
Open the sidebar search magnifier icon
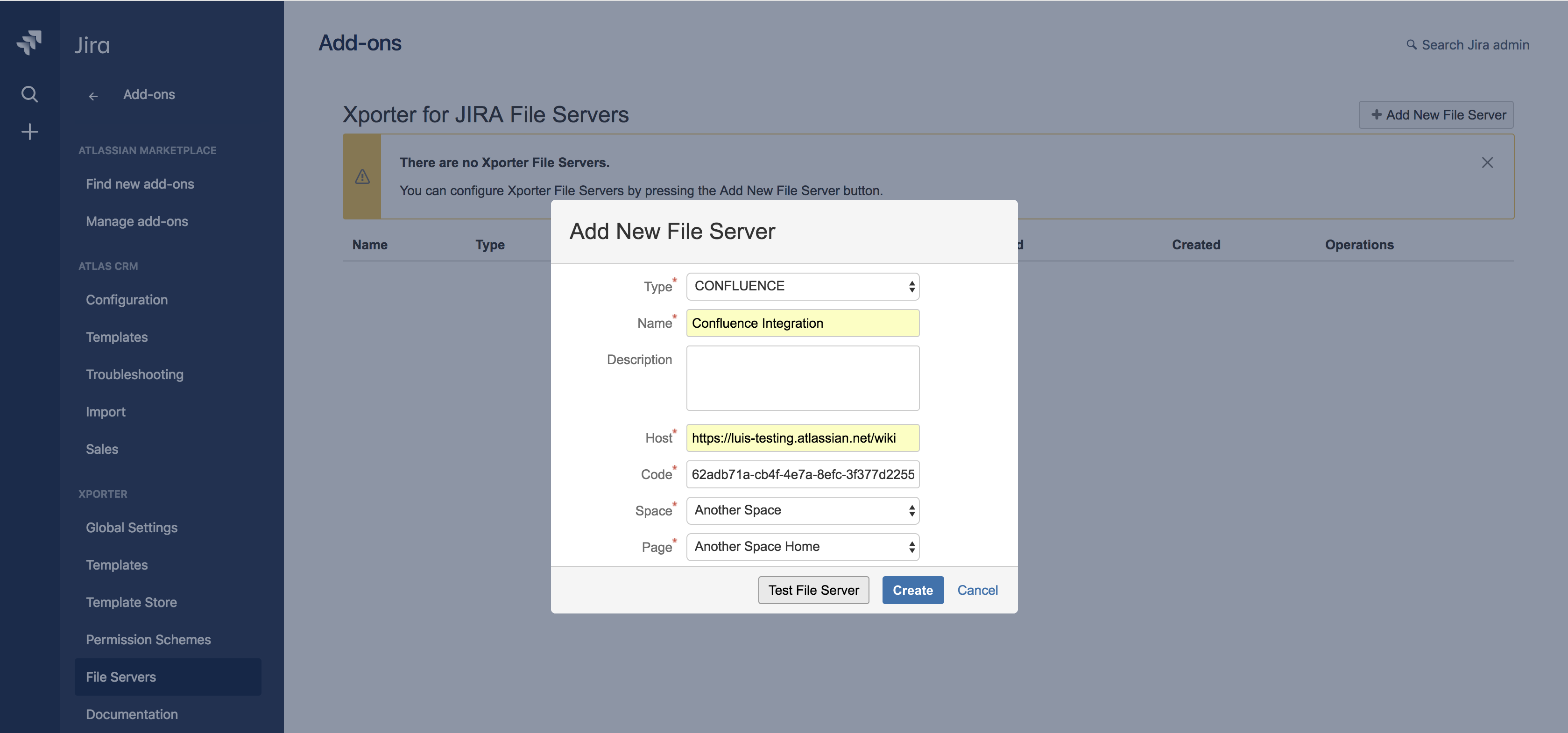(x=29, y=94)
